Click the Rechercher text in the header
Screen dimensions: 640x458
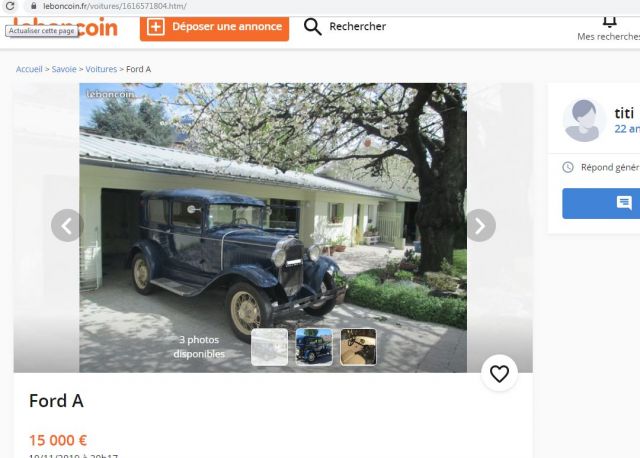point(358,27)
